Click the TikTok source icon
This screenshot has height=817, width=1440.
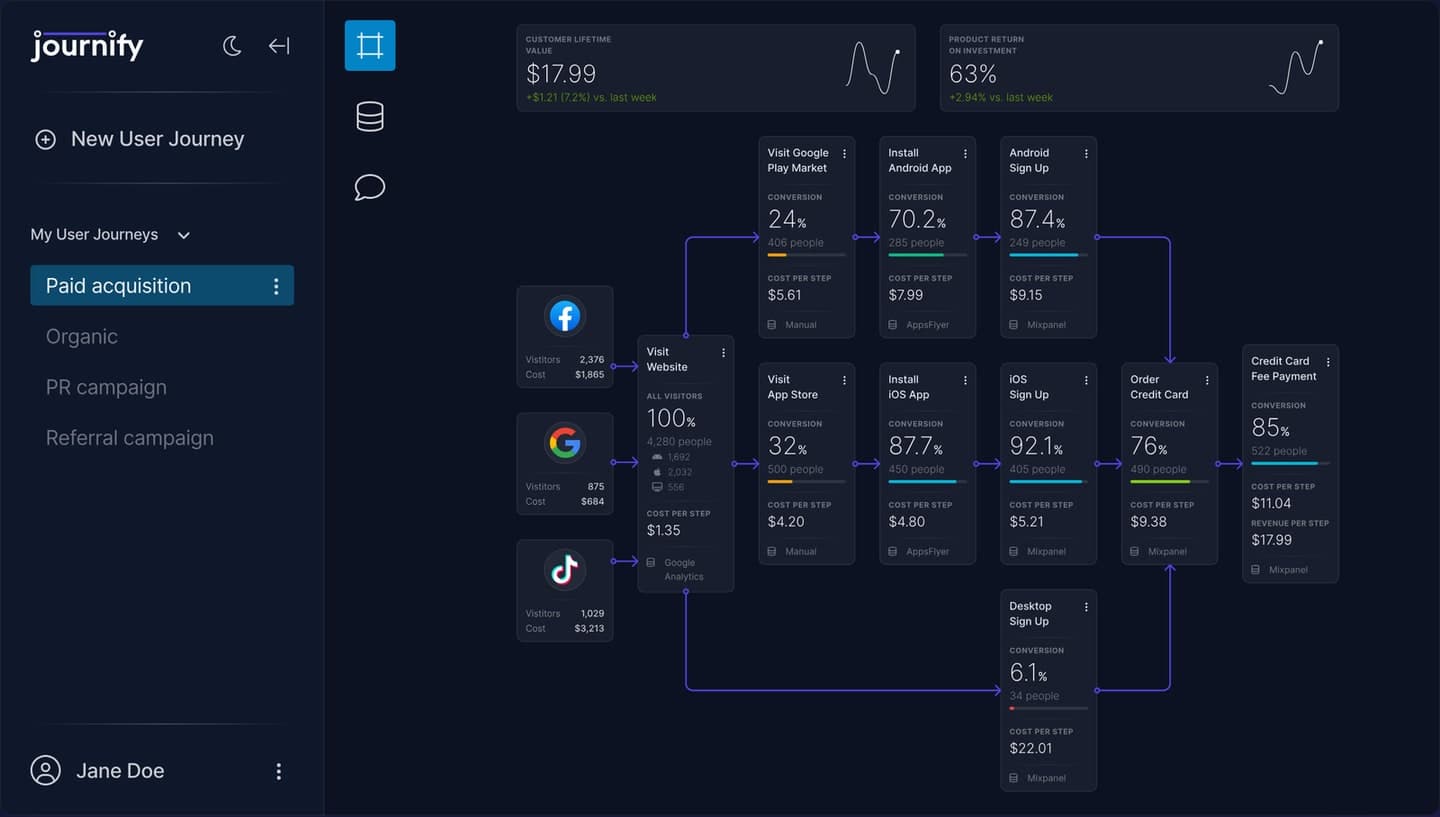[x=565, y=570]
